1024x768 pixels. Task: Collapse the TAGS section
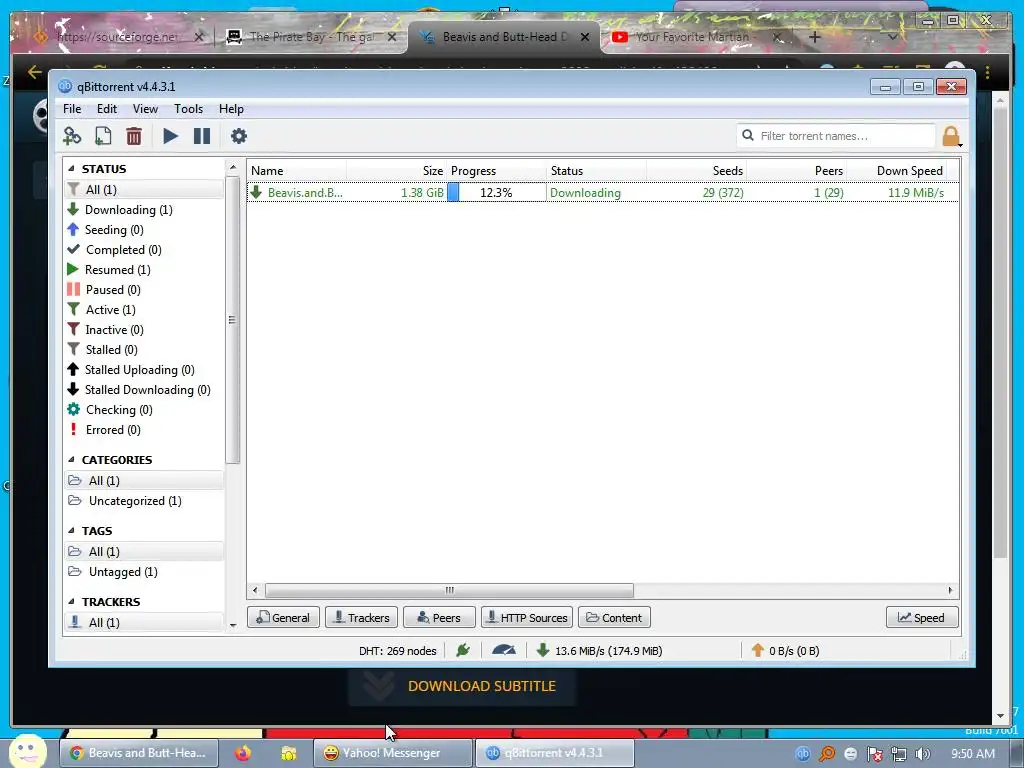tap(71, 531)
